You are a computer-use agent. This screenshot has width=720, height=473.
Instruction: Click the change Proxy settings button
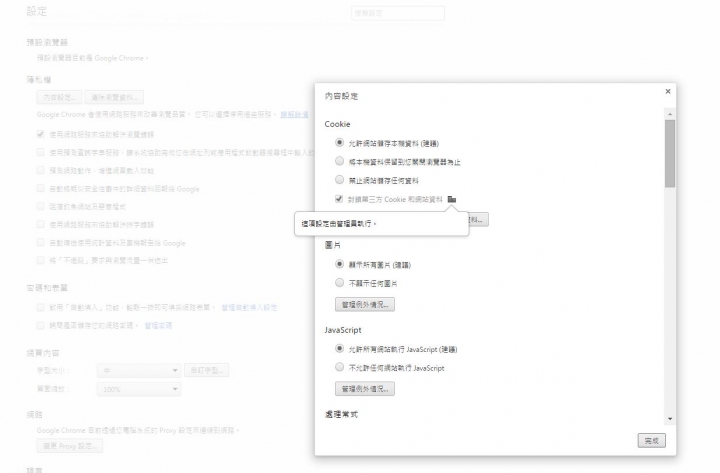(x=70, y=446)
